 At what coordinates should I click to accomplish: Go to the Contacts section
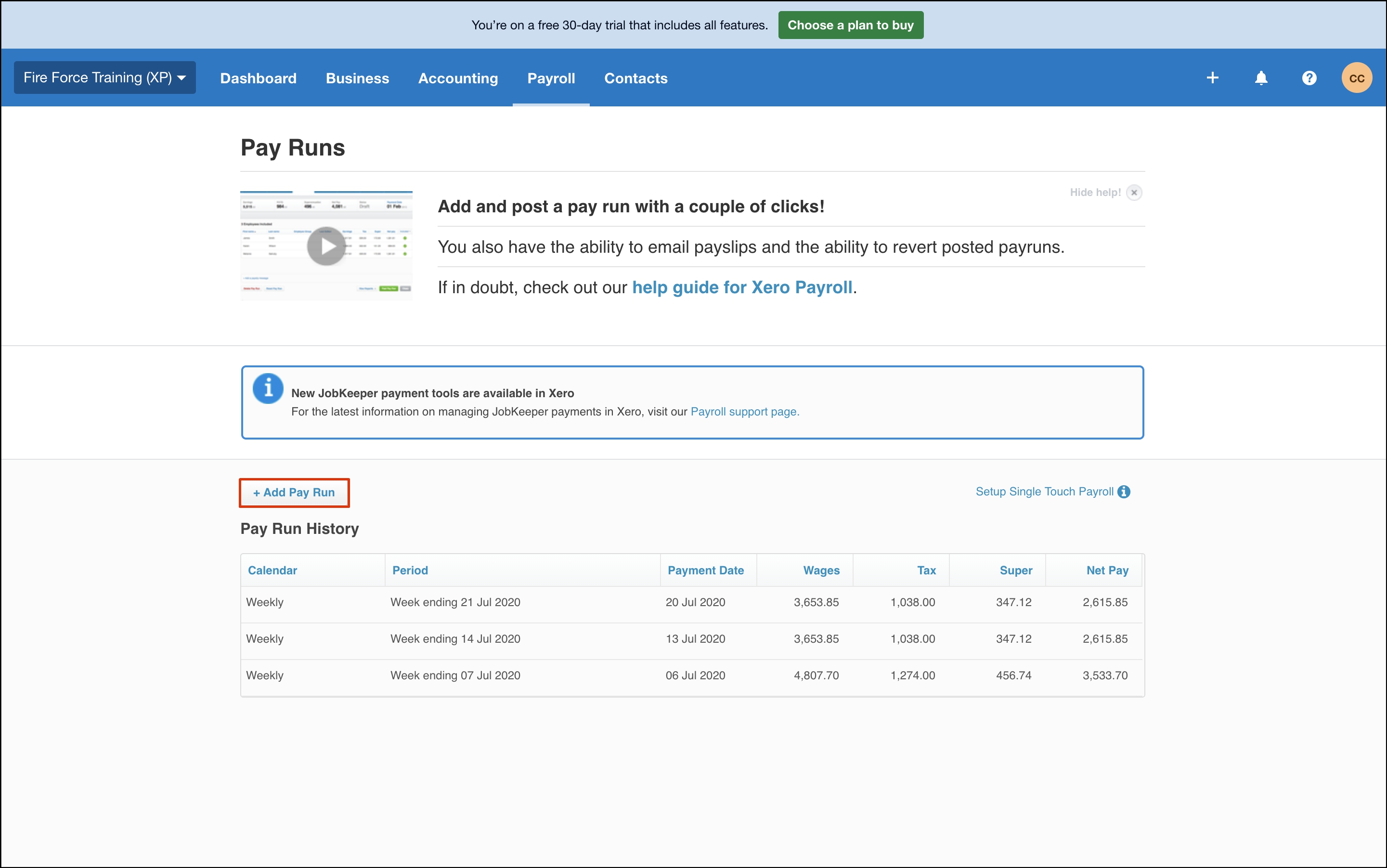(x=635, y=78)
